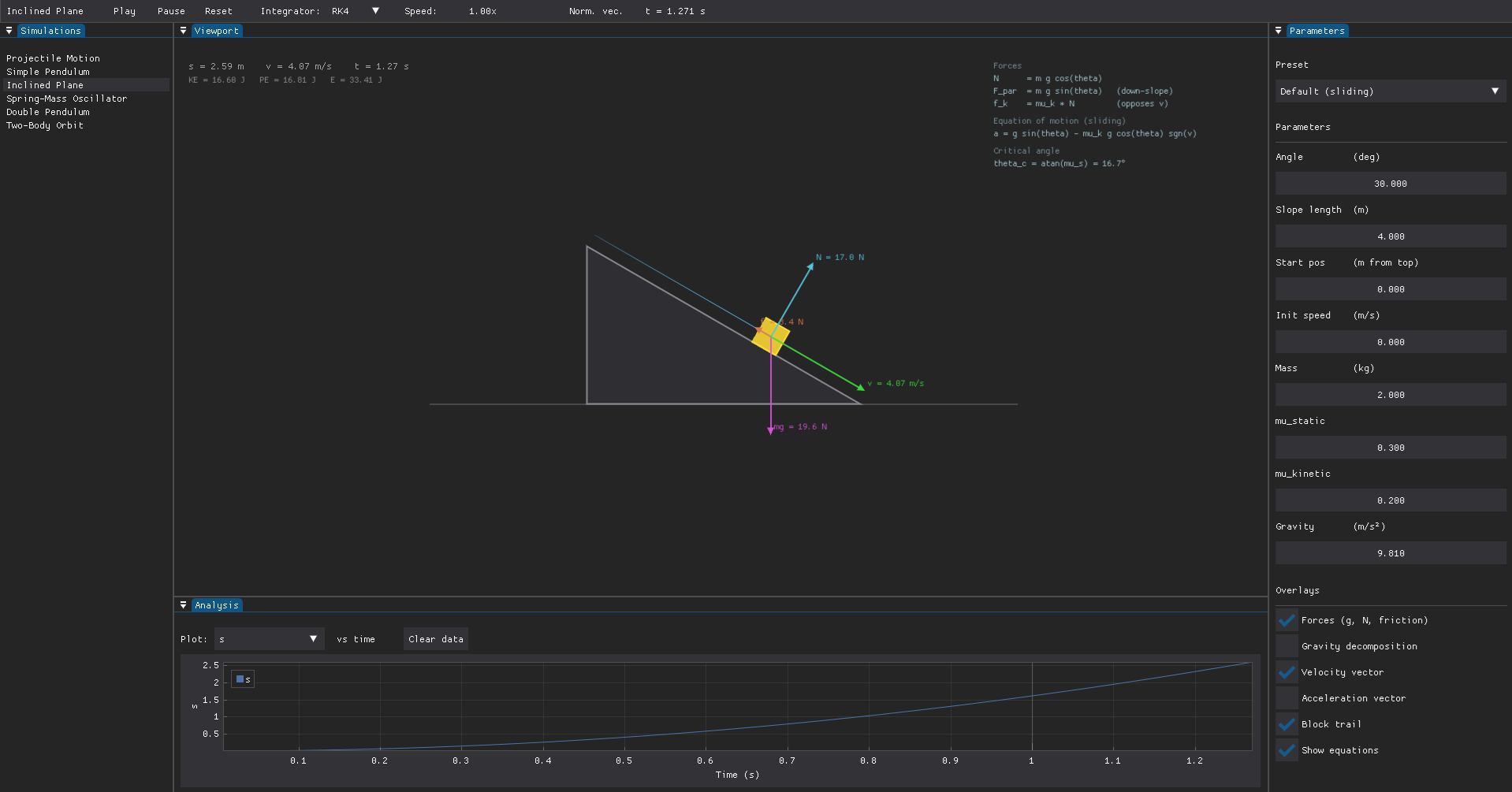
Task: Click the mu_static field 0.300
Action: (x=1391, y=448)
